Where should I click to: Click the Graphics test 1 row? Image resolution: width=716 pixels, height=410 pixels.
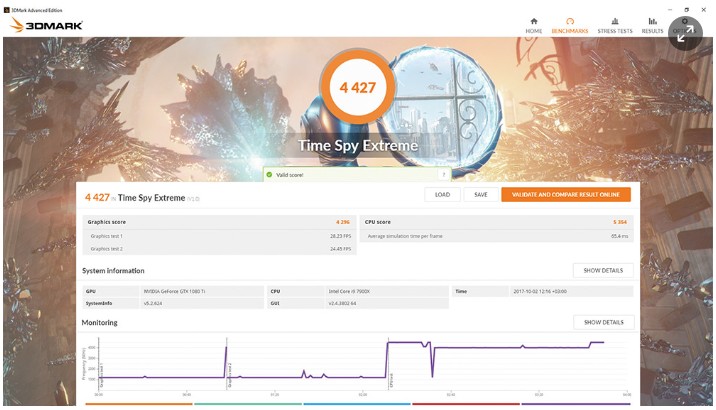pyautogui.click(x=220, y=236)
